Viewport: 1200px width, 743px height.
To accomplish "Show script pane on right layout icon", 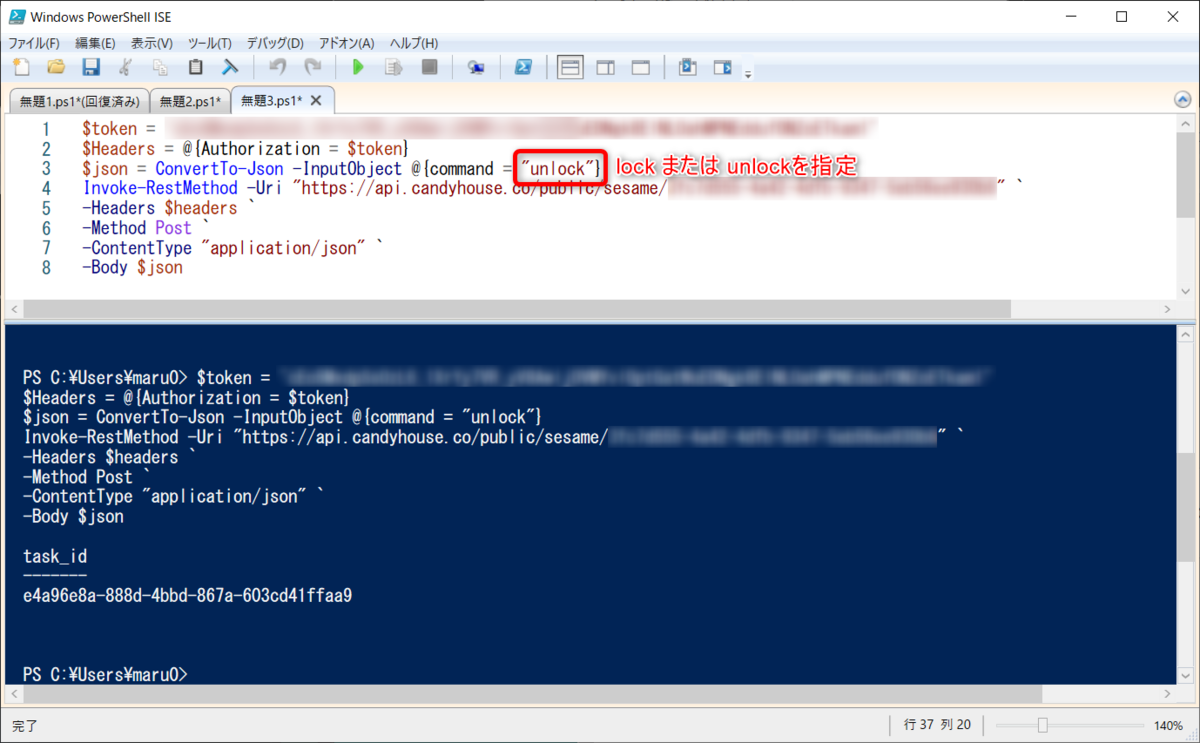I will pyautogui.click(x=605, y=67).
